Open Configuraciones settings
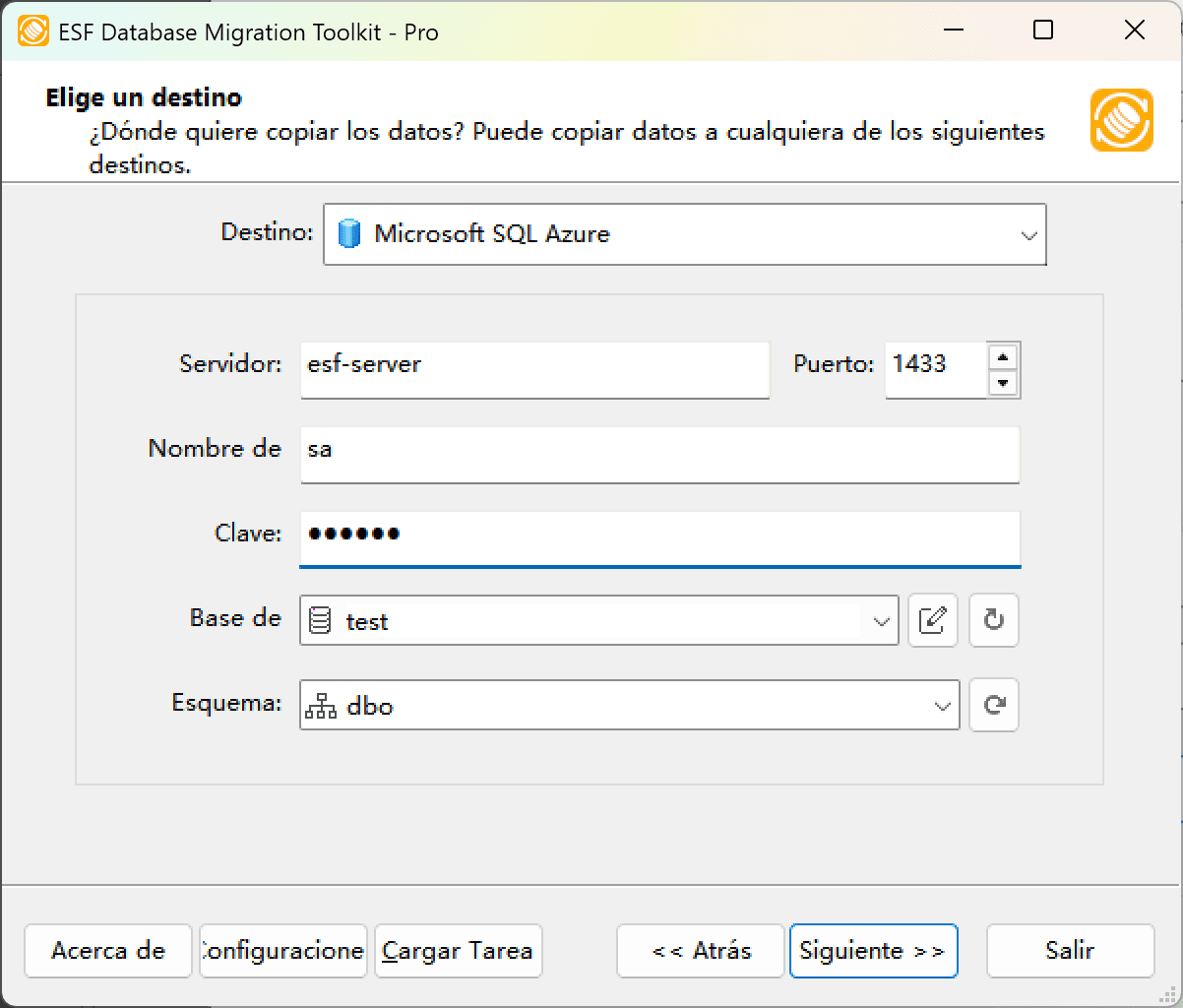 282,951
